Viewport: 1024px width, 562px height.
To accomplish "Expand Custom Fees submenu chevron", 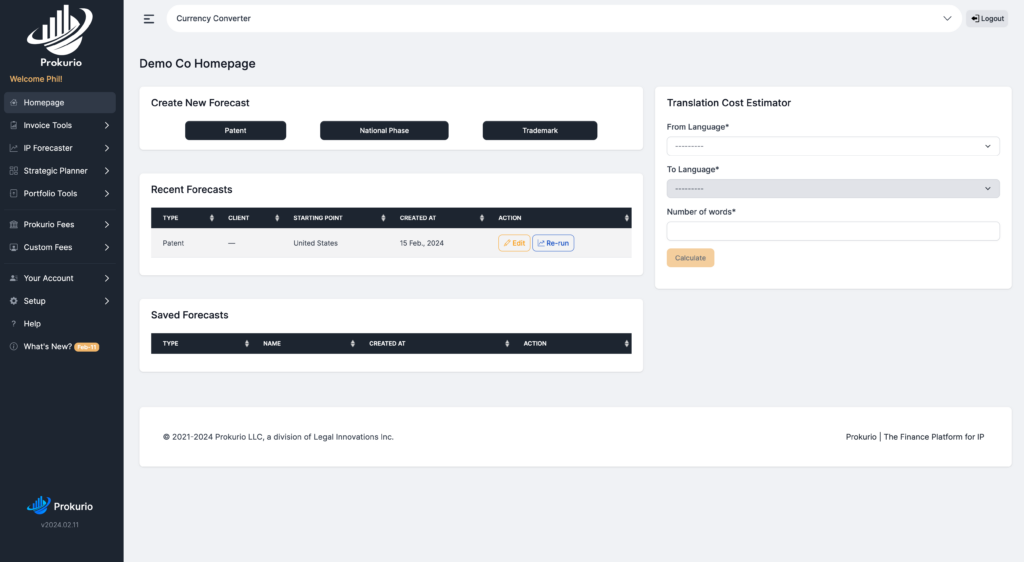I will [107, 247].
